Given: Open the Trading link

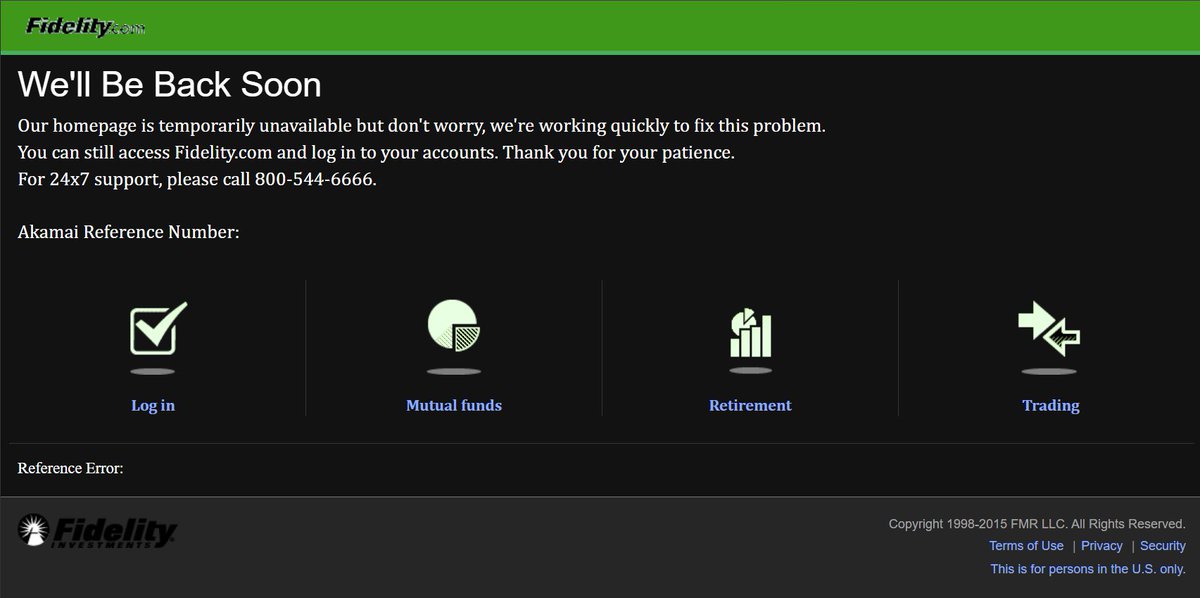Looking at the screenshot, I should coord(1051,405).
